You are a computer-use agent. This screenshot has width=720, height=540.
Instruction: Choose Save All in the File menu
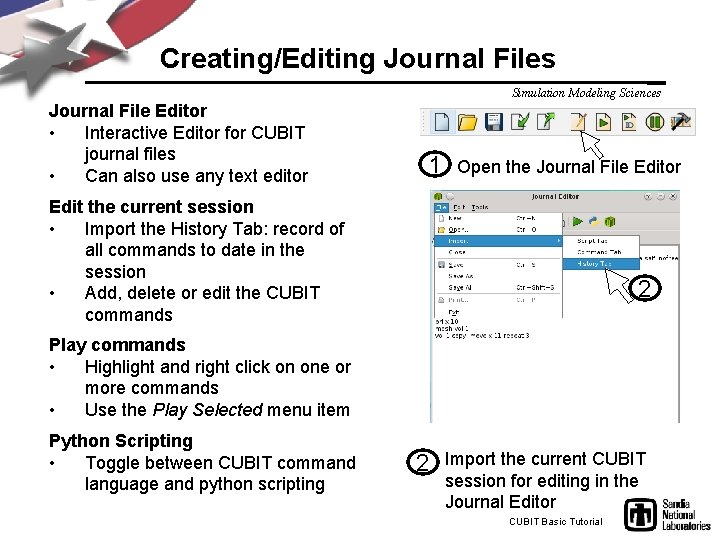(498, 287)
